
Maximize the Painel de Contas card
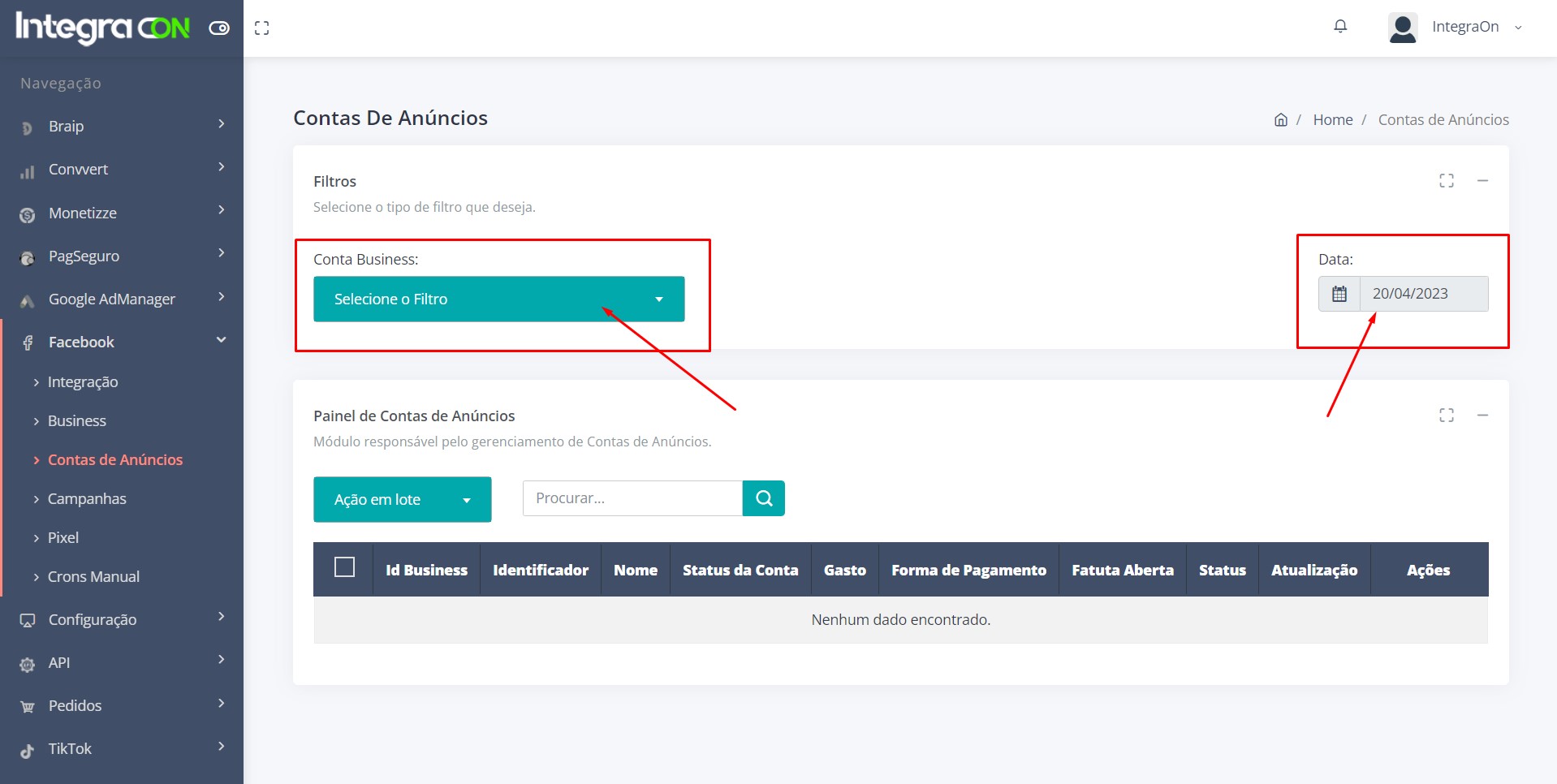coord(1446,416)
